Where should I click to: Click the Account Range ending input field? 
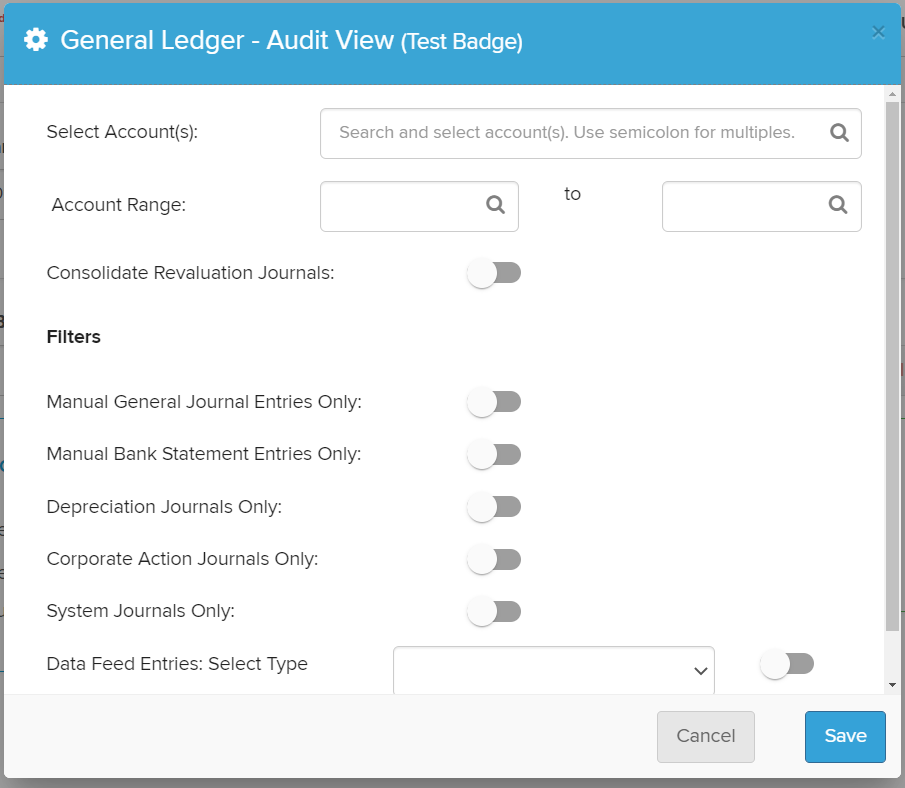[745, 206]
